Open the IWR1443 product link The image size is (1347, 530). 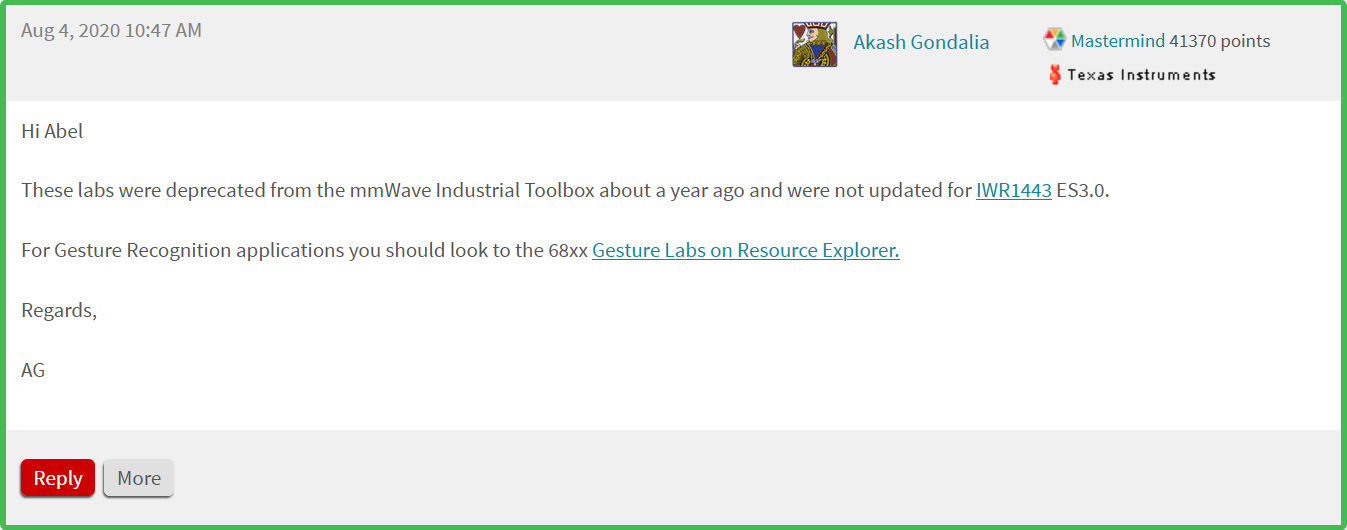[1013, 190]
